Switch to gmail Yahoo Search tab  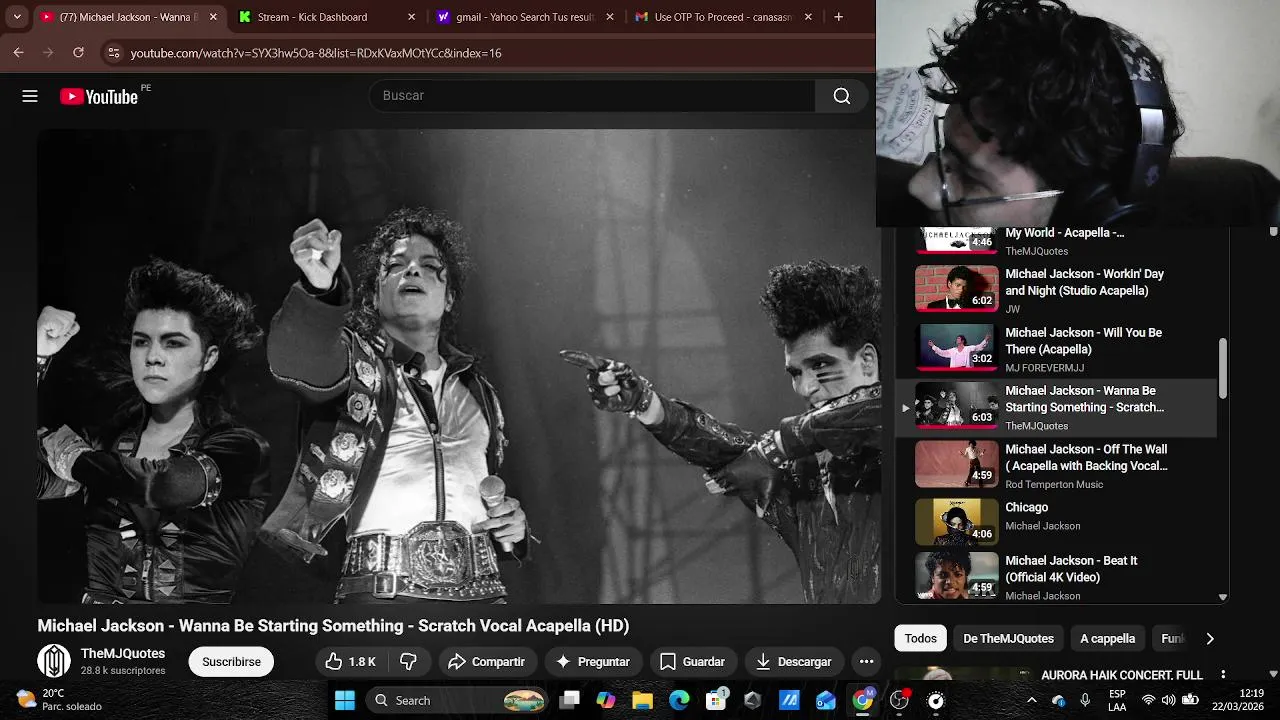coord(525,17)
